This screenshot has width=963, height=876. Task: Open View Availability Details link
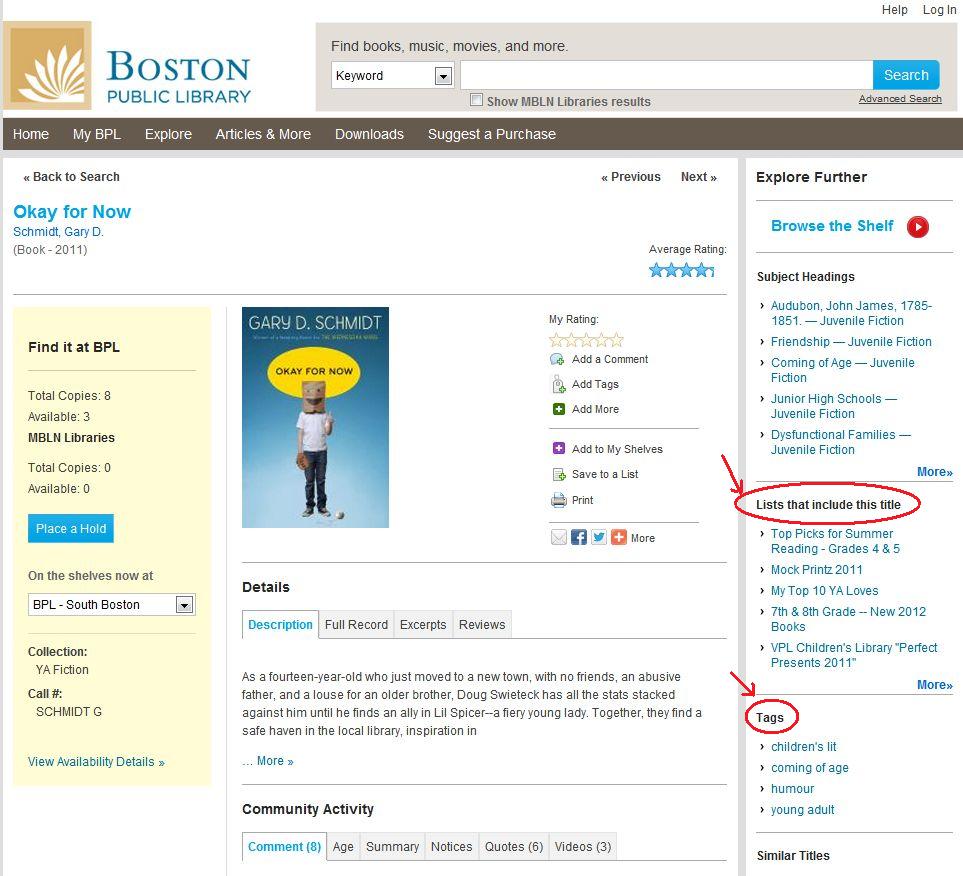(96, 762)
